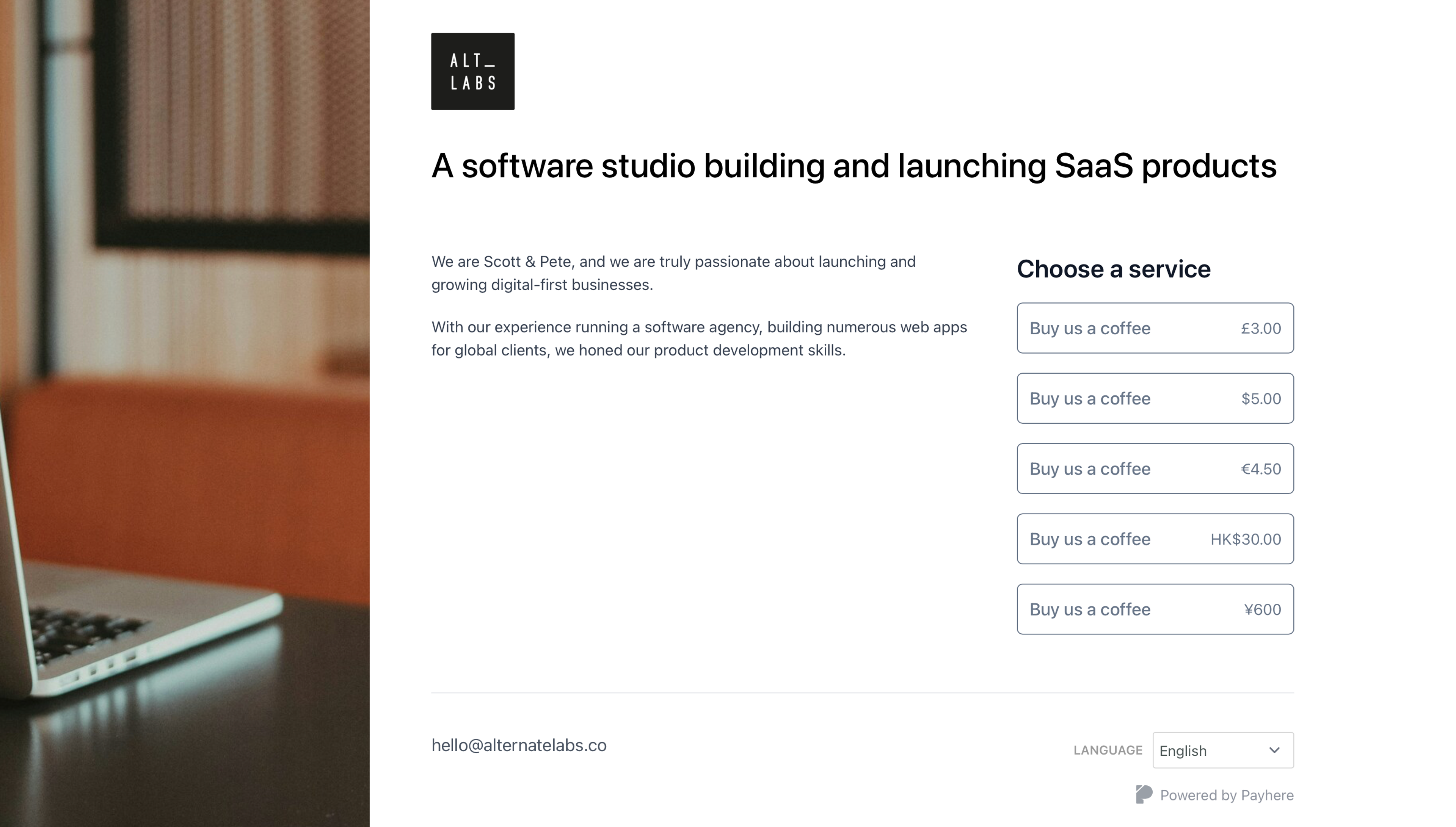This screenshot has height=827, width=1456.
Task: Click the software studio headline text
Action: [854, 166]
